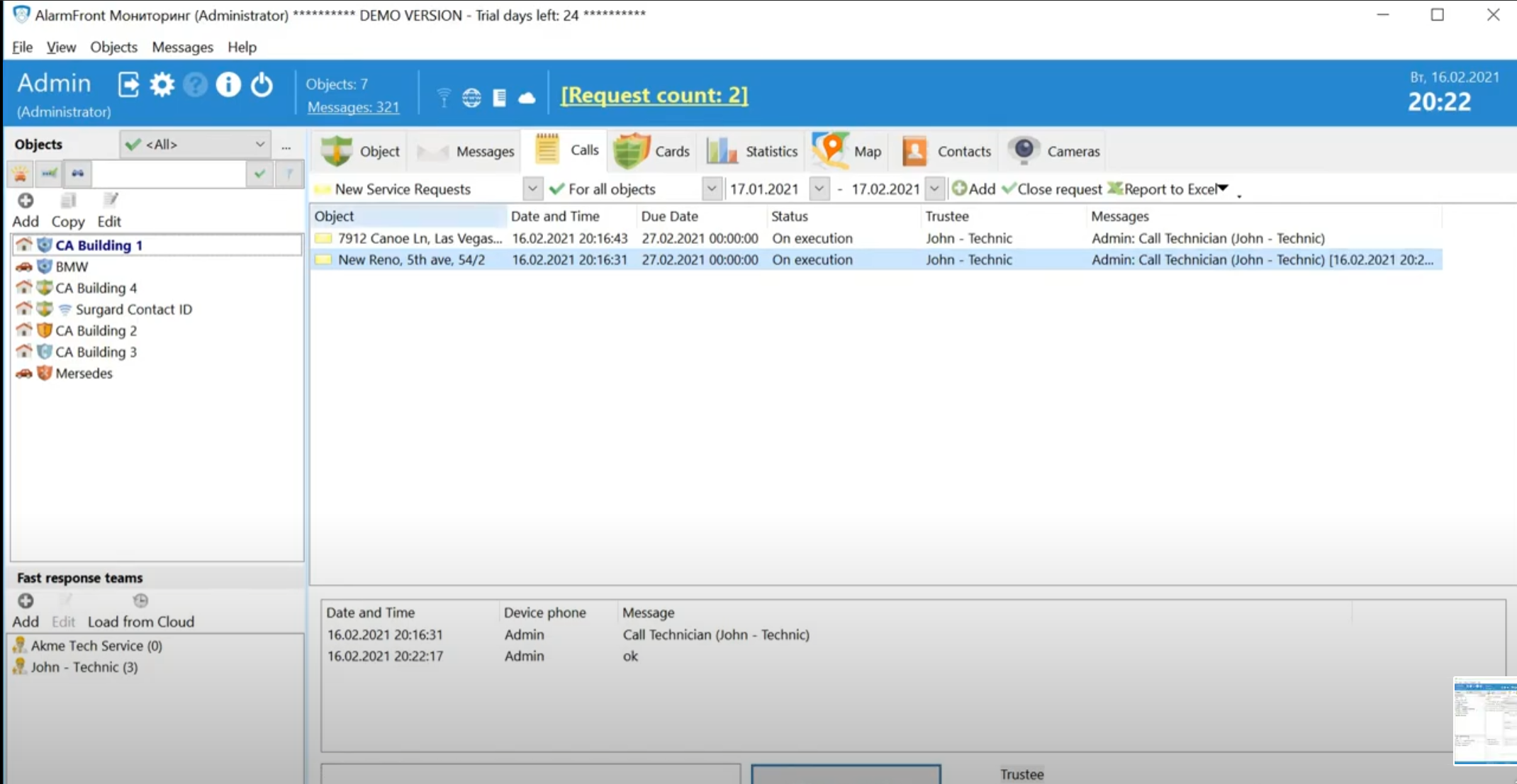Screen dimensions: 1517x784
Task: Click the cloud connection icon
Action: pyautogui.click(x=527, y=98)
